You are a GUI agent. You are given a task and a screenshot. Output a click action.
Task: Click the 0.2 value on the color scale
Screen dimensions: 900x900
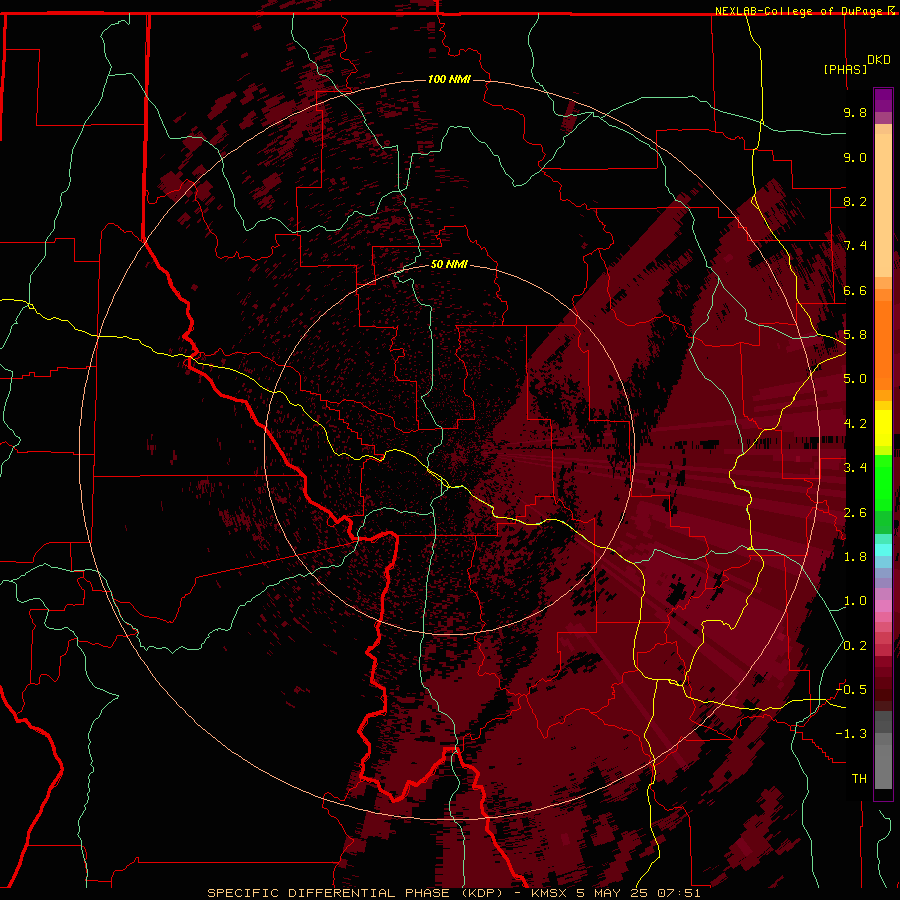[x=855, y=646]
